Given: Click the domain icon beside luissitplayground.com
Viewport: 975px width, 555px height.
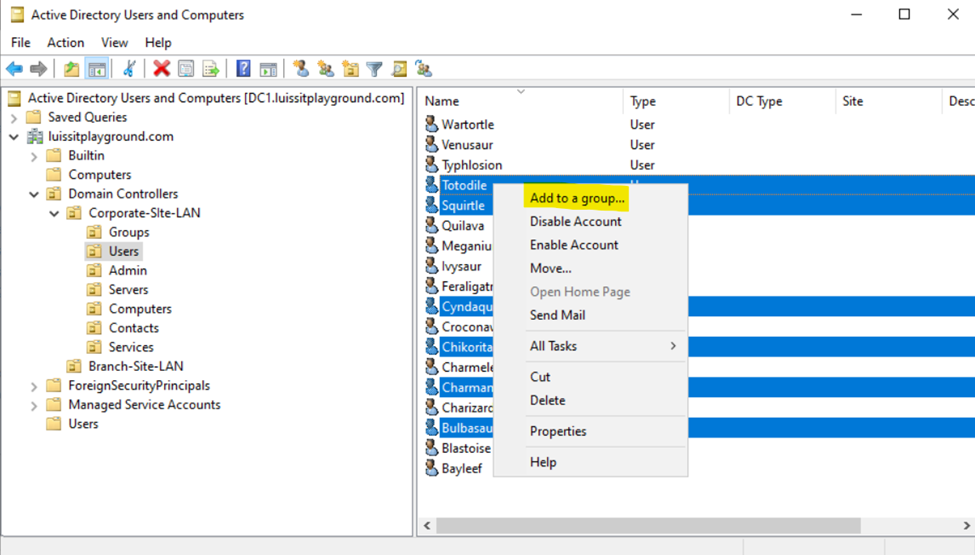Looking at the screenshot, I should pyautogui.click(x=35, y=136).
